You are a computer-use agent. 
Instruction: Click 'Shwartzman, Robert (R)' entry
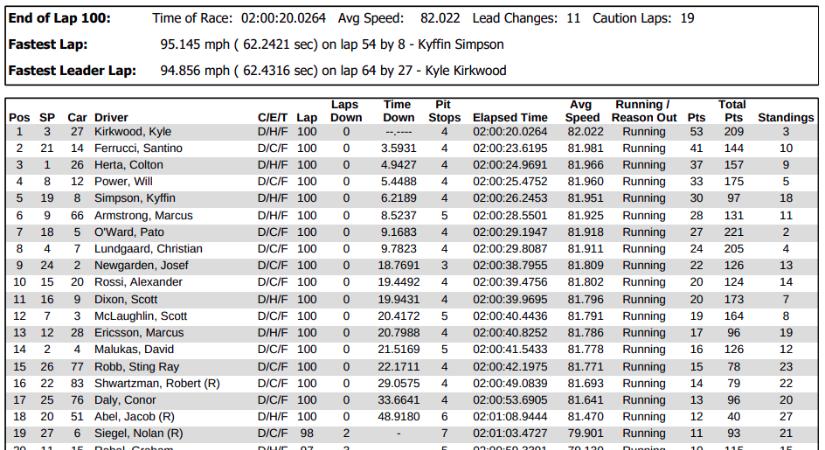(x=157, y=384)
